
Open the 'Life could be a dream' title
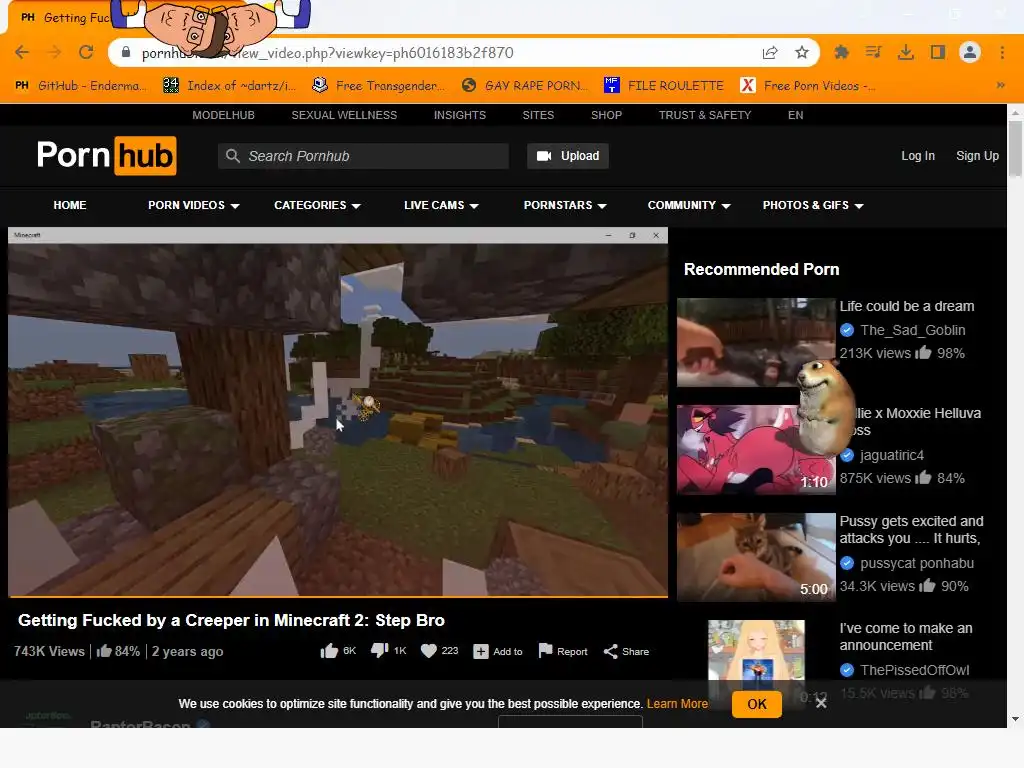click(906, 306)
